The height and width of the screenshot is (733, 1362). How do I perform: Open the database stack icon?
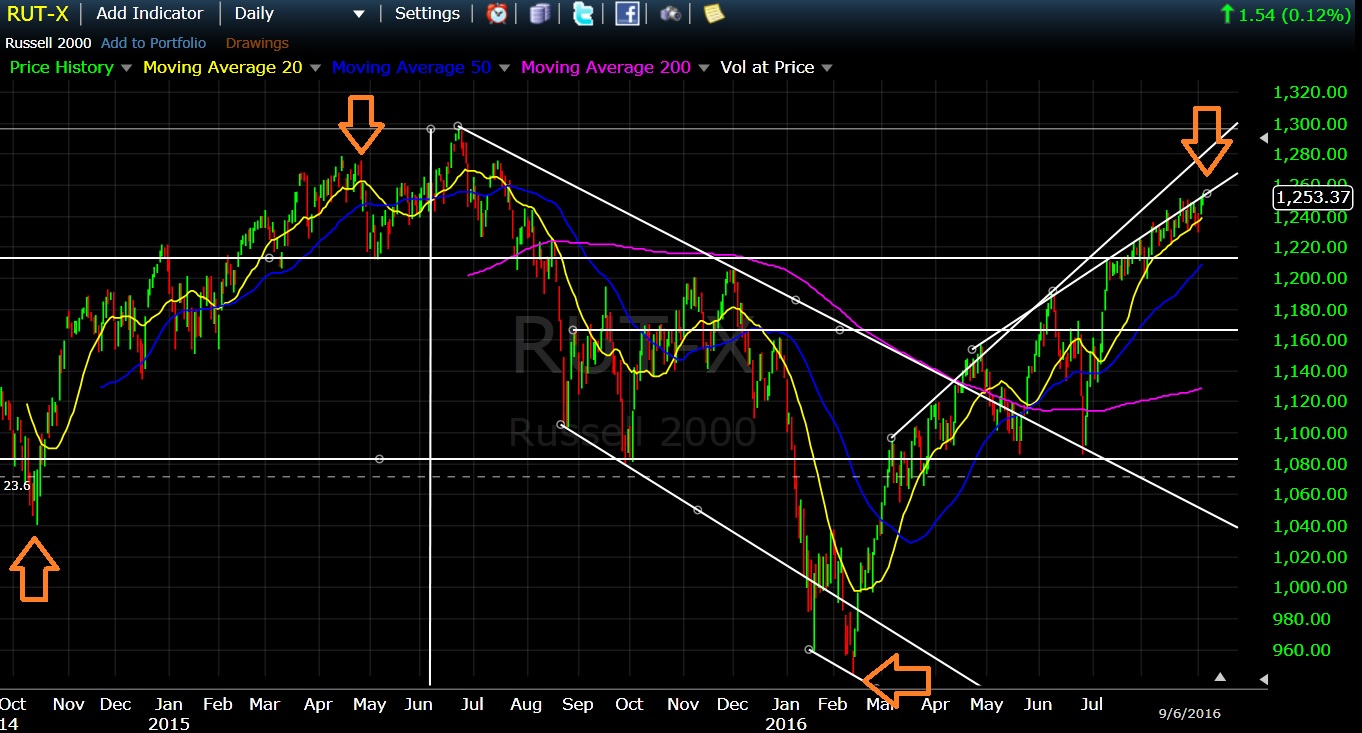coord(540,14)
